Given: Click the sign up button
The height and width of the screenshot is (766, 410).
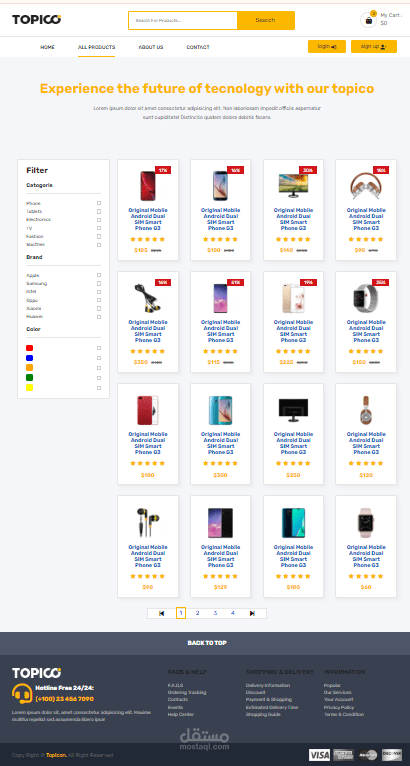Looking at the screenshot, I should click(x=374, y=46).
